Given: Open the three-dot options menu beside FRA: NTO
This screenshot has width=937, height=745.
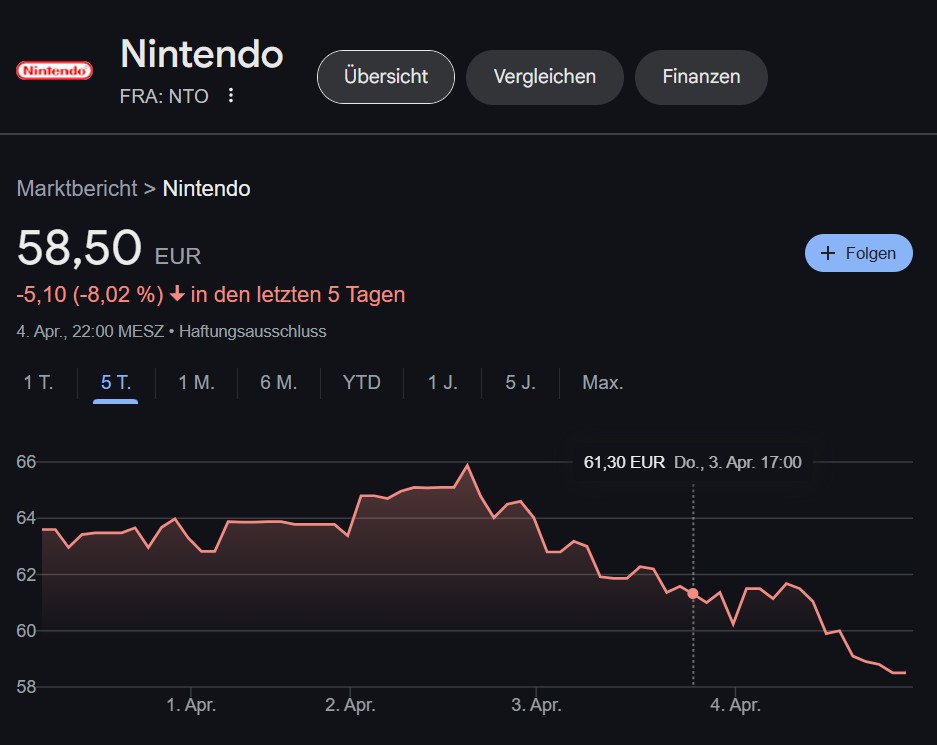Looking at the screenshot, I should (231, 96).
